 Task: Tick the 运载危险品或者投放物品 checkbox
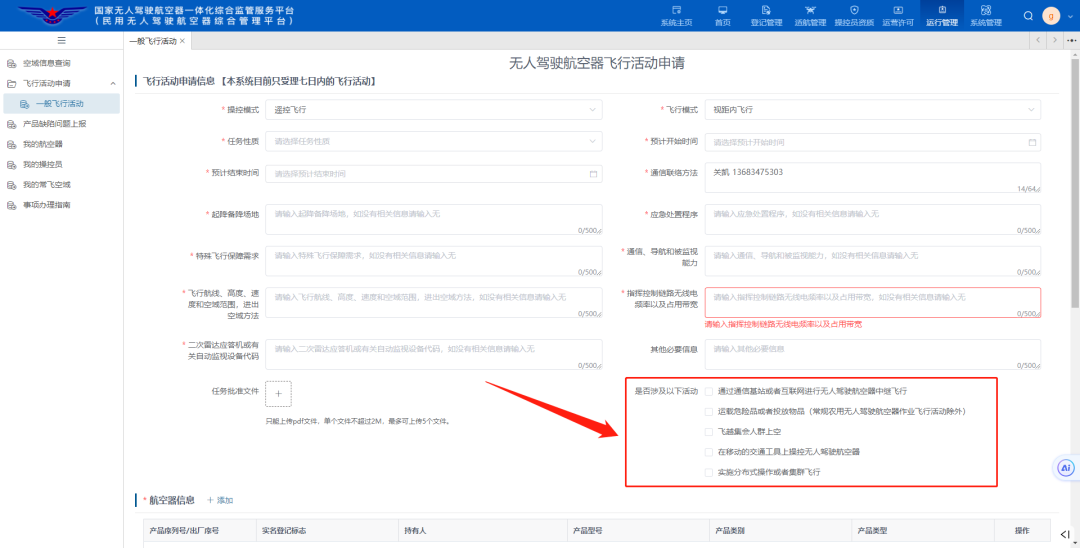pos(709,411)
